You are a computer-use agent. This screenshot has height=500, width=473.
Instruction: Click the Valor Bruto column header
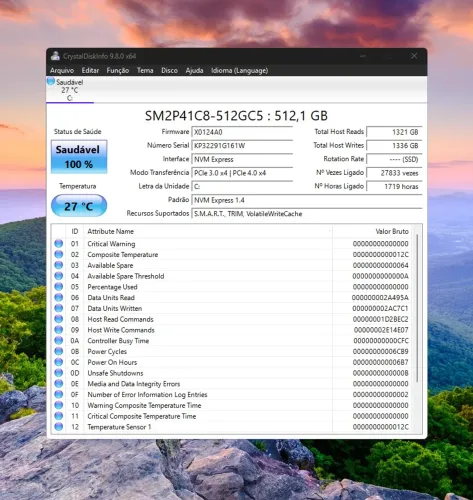point(373,231)
